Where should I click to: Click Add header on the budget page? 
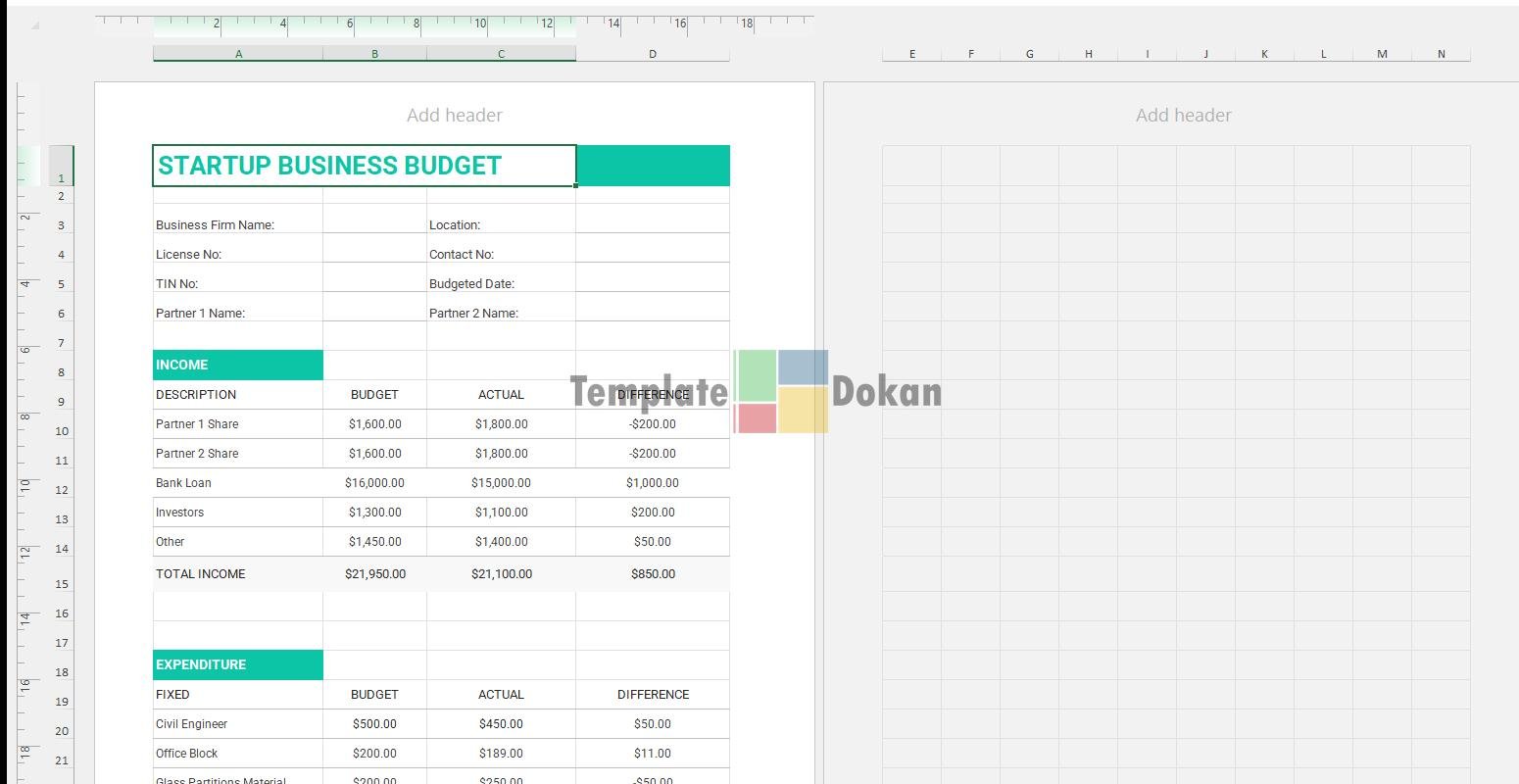[454, 115]
